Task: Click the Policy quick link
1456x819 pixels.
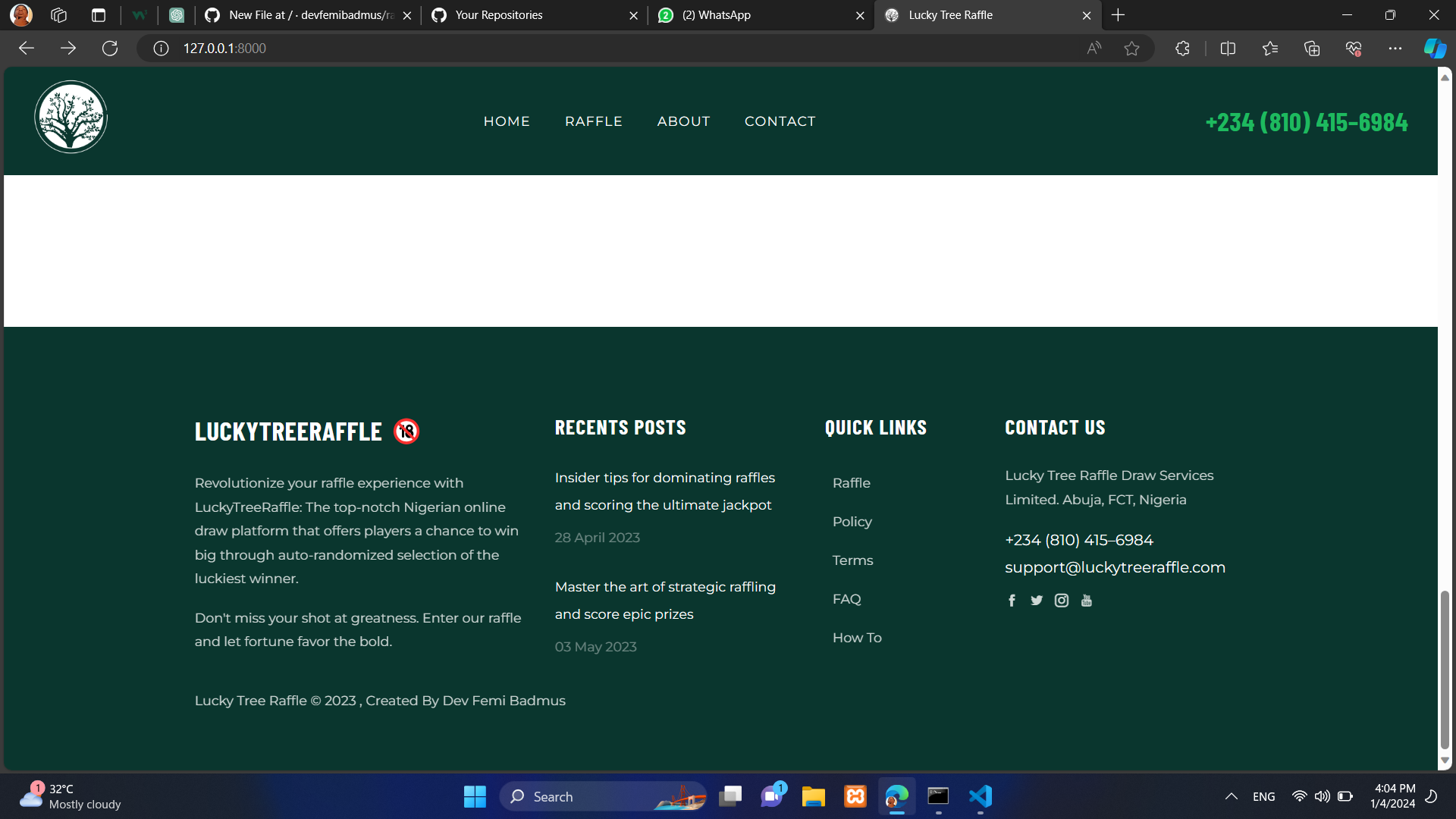Action: pos(852,521)
